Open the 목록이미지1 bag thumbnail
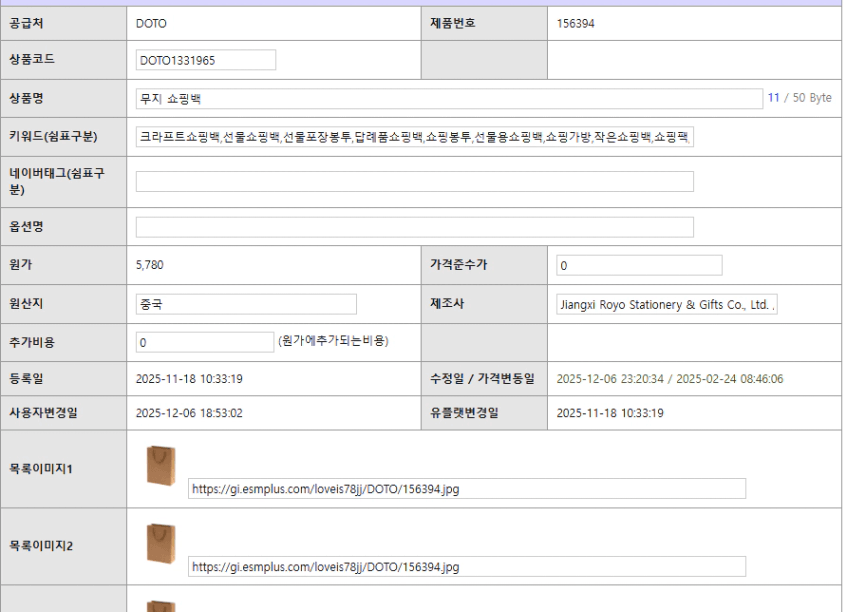The image size is (847, 612). (161, 466)
